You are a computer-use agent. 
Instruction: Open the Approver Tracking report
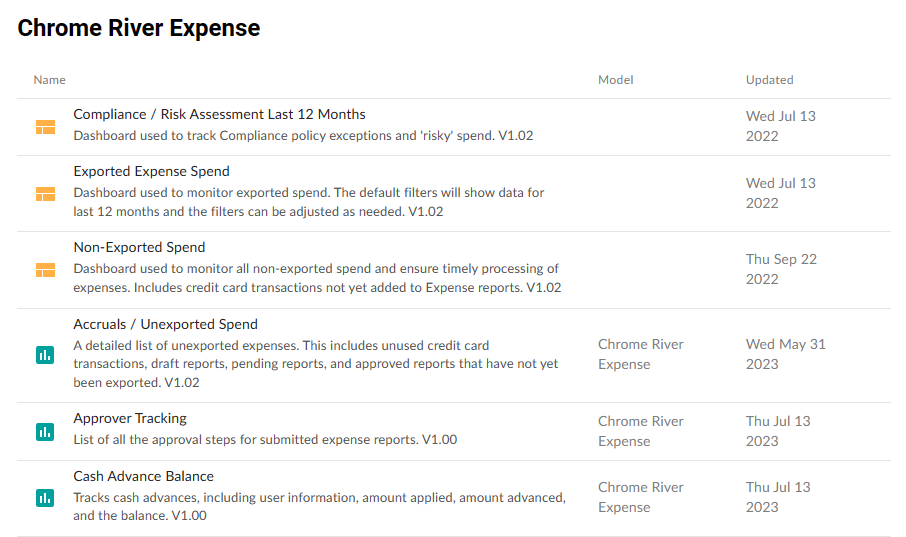tap(130, 418)
